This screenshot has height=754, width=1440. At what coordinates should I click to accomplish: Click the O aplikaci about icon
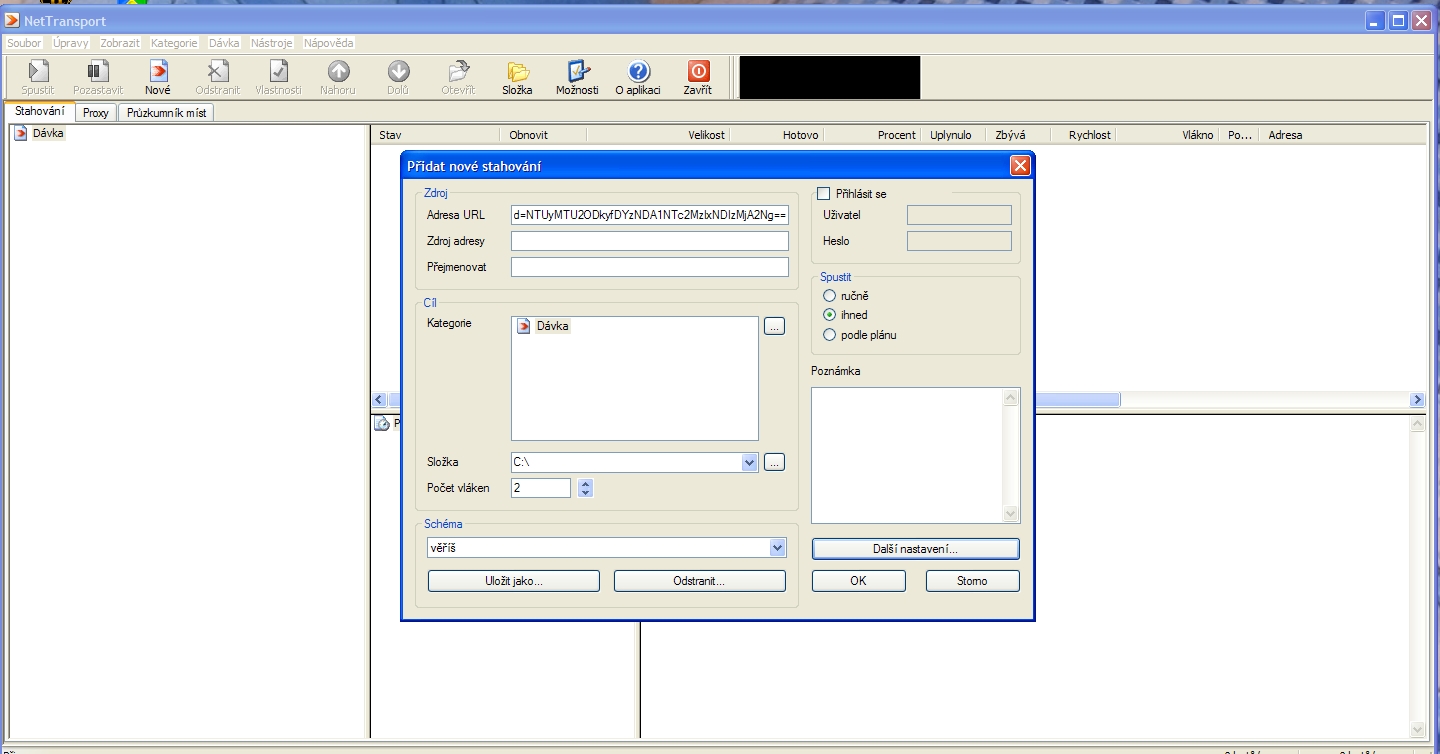point(638,77)
